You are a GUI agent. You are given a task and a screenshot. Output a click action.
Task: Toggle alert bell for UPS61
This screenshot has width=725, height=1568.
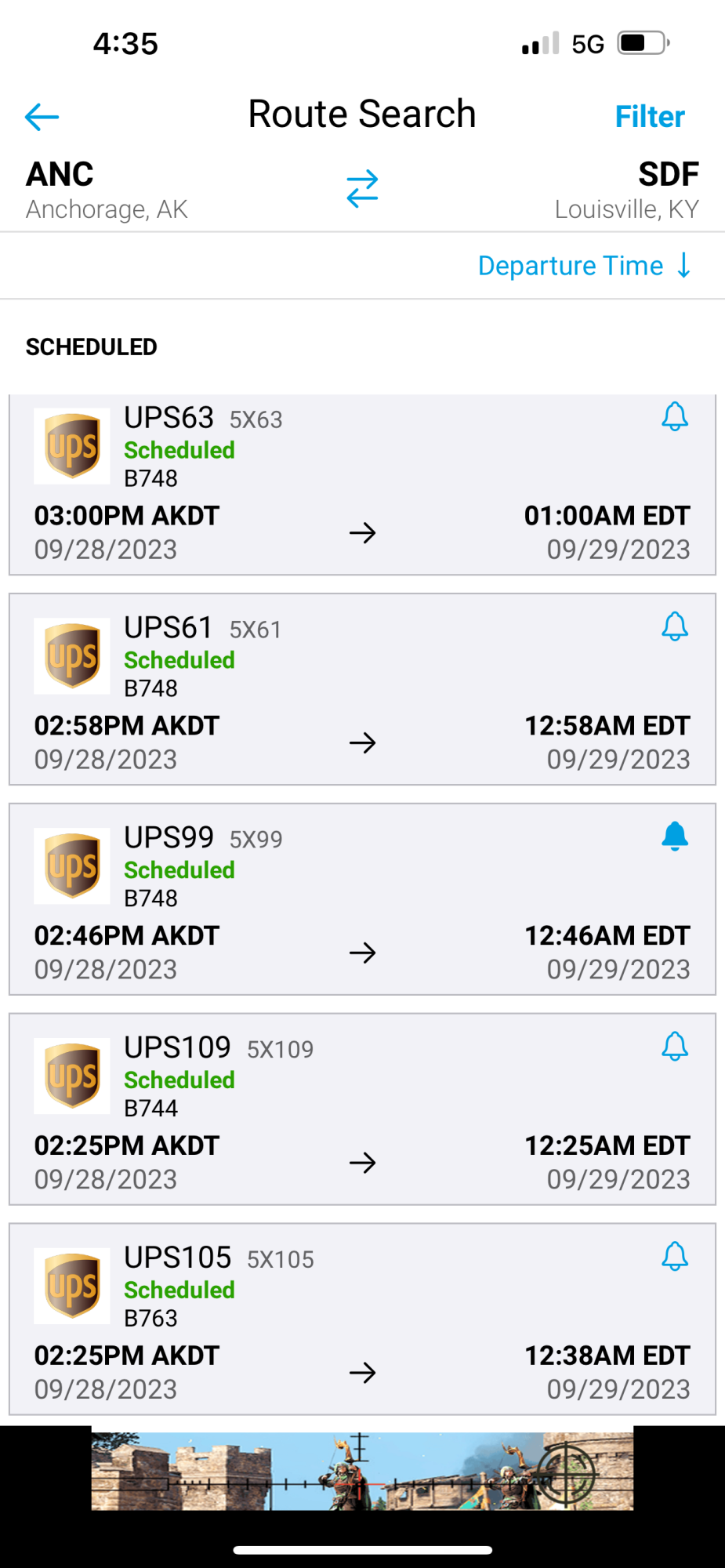tap(674, 626)
